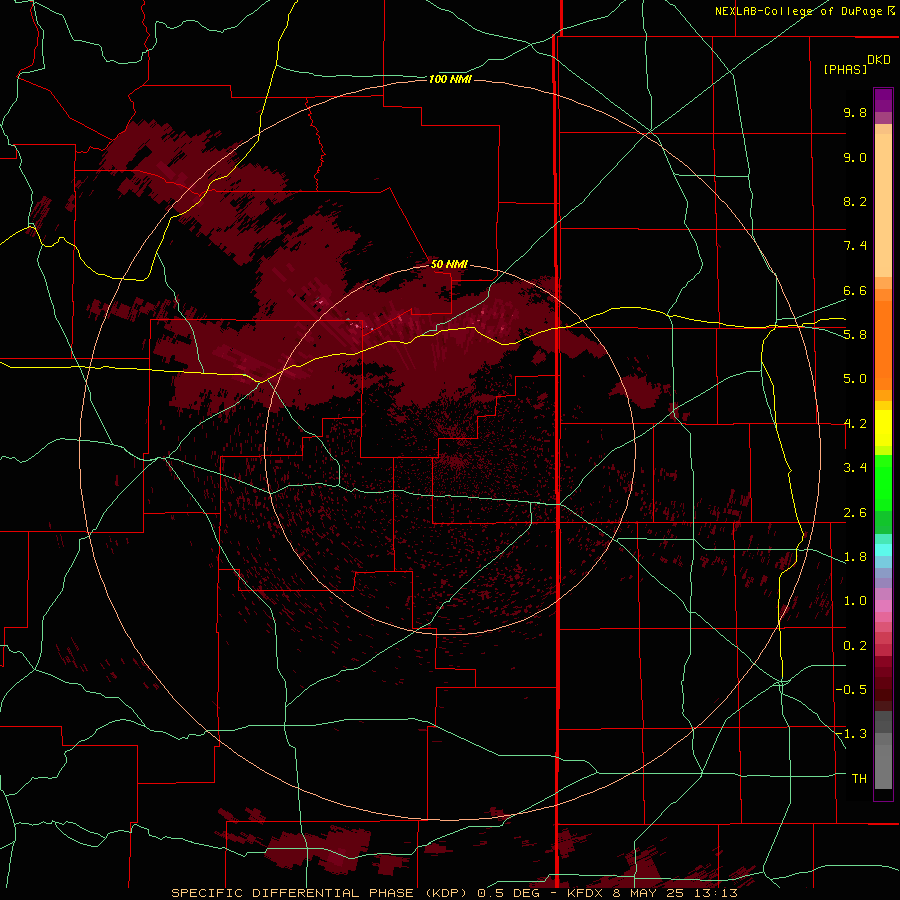Click the 100 NMI range ring label
This screenshot has width=900, height=900.
[450, 79]
